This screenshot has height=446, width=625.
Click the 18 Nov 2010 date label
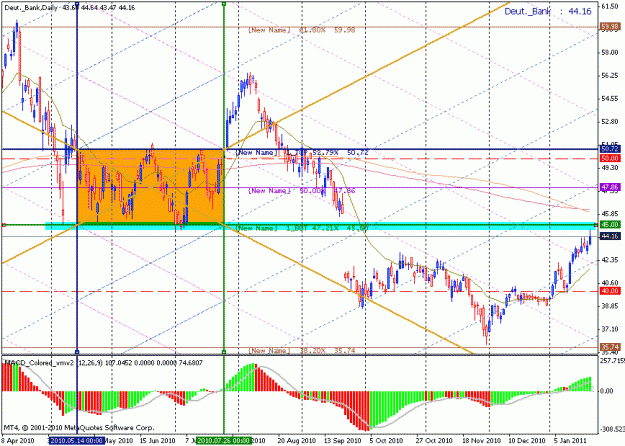coord(480,440)
